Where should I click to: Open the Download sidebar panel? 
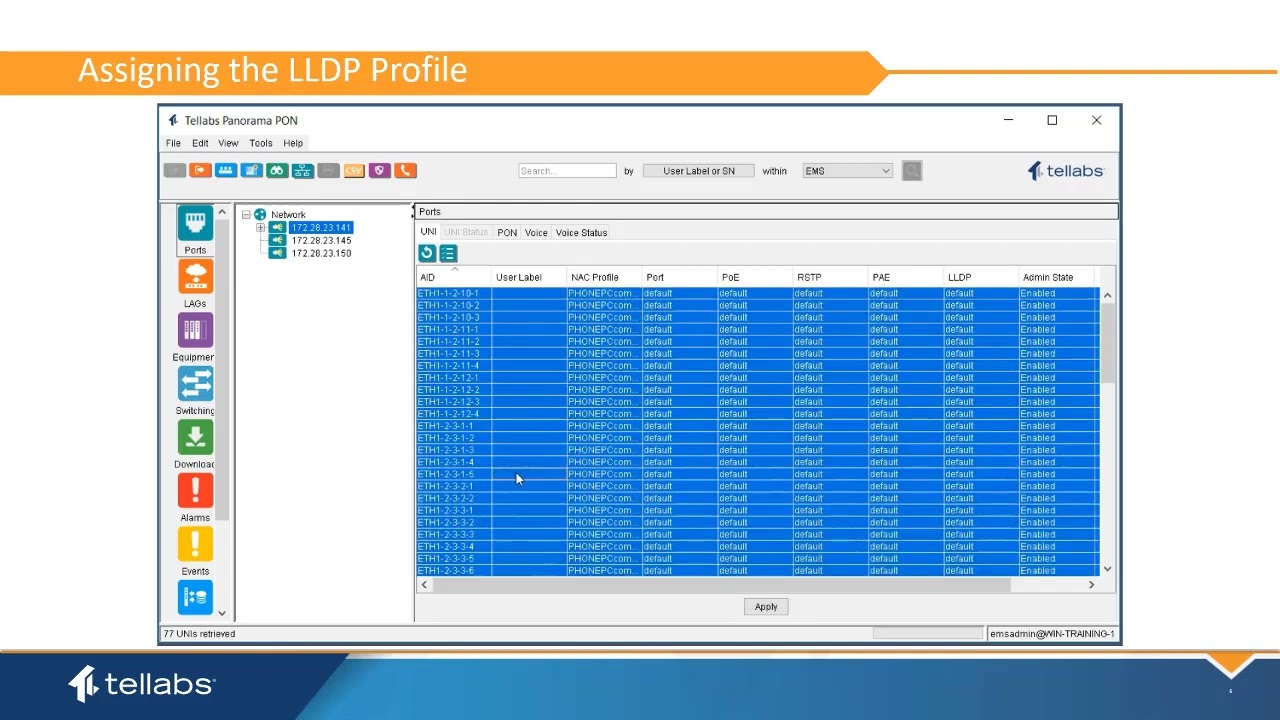click(195, 445)
